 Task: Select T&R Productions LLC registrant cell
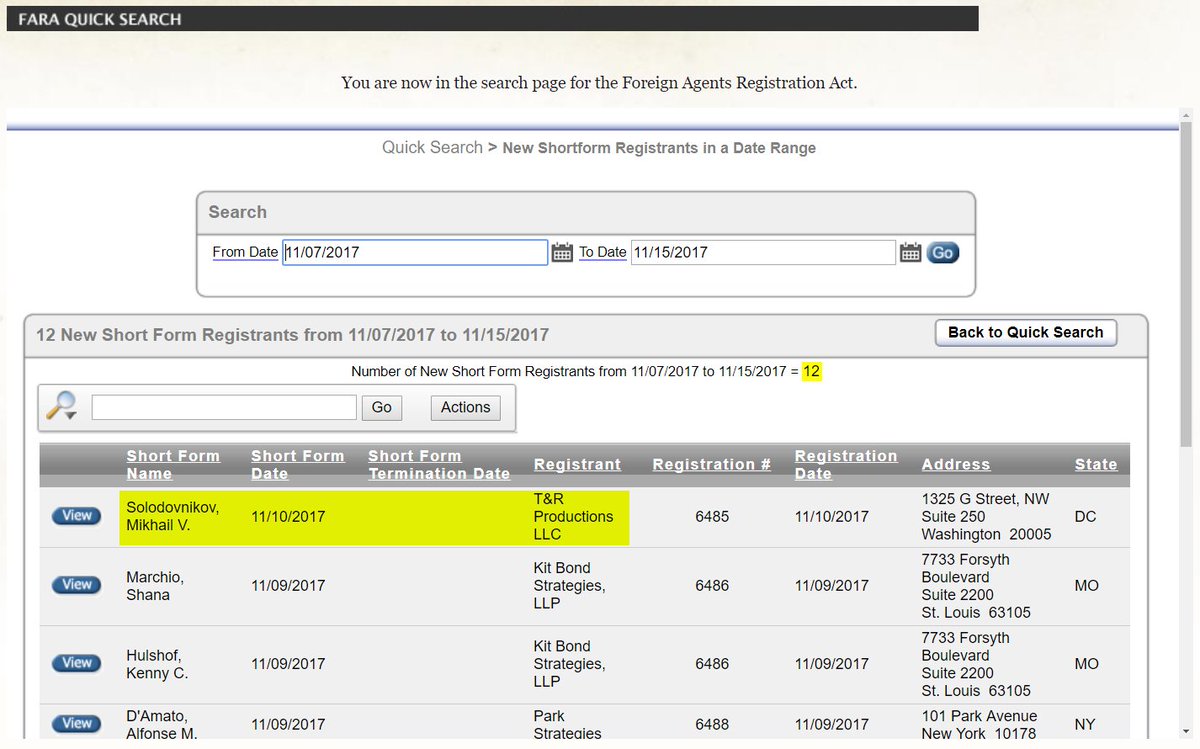tap(574, 516)
